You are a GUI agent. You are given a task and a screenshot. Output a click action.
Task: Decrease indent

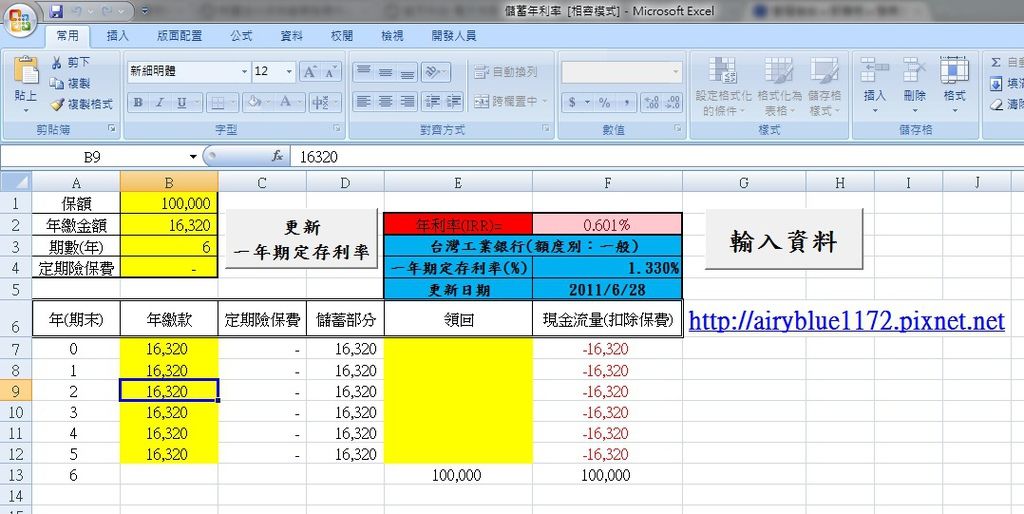(x=432, y=102)
